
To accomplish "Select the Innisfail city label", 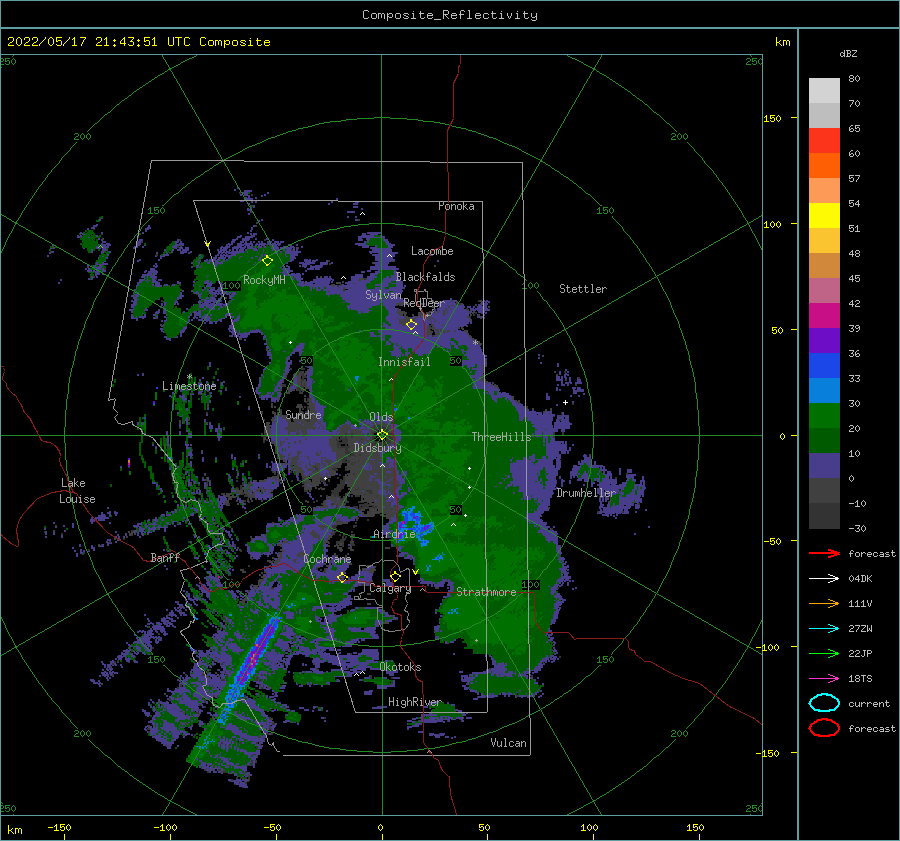I will [404, 362].
